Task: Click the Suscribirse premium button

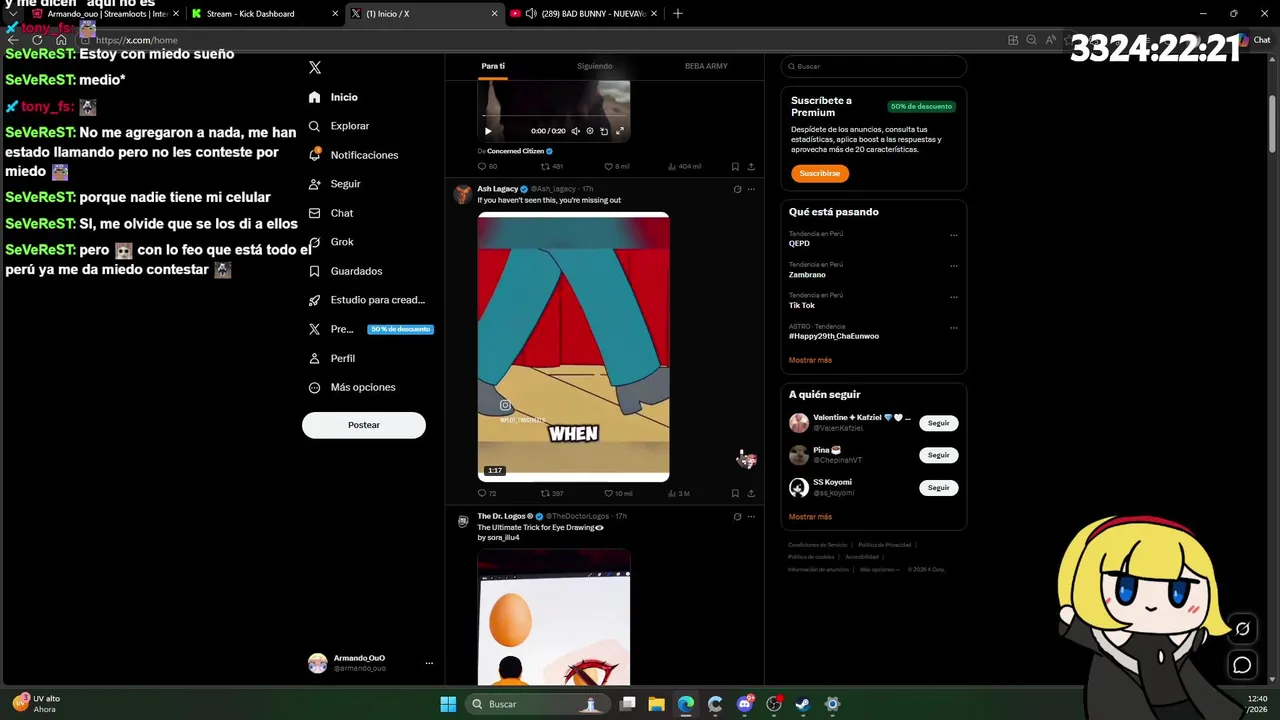Action: (x=820, y=173)
